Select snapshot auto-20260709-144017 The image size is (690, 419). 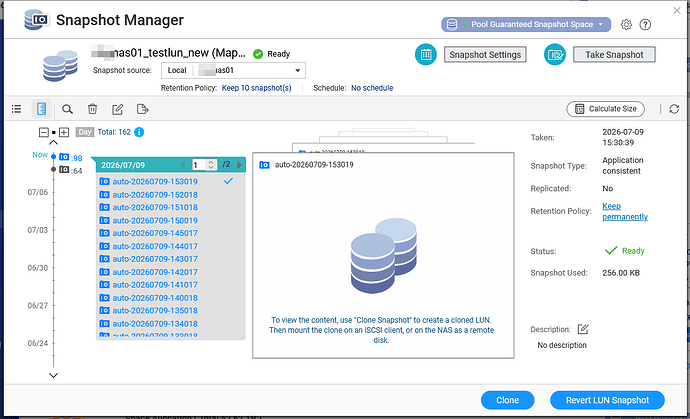coord(155,246)
